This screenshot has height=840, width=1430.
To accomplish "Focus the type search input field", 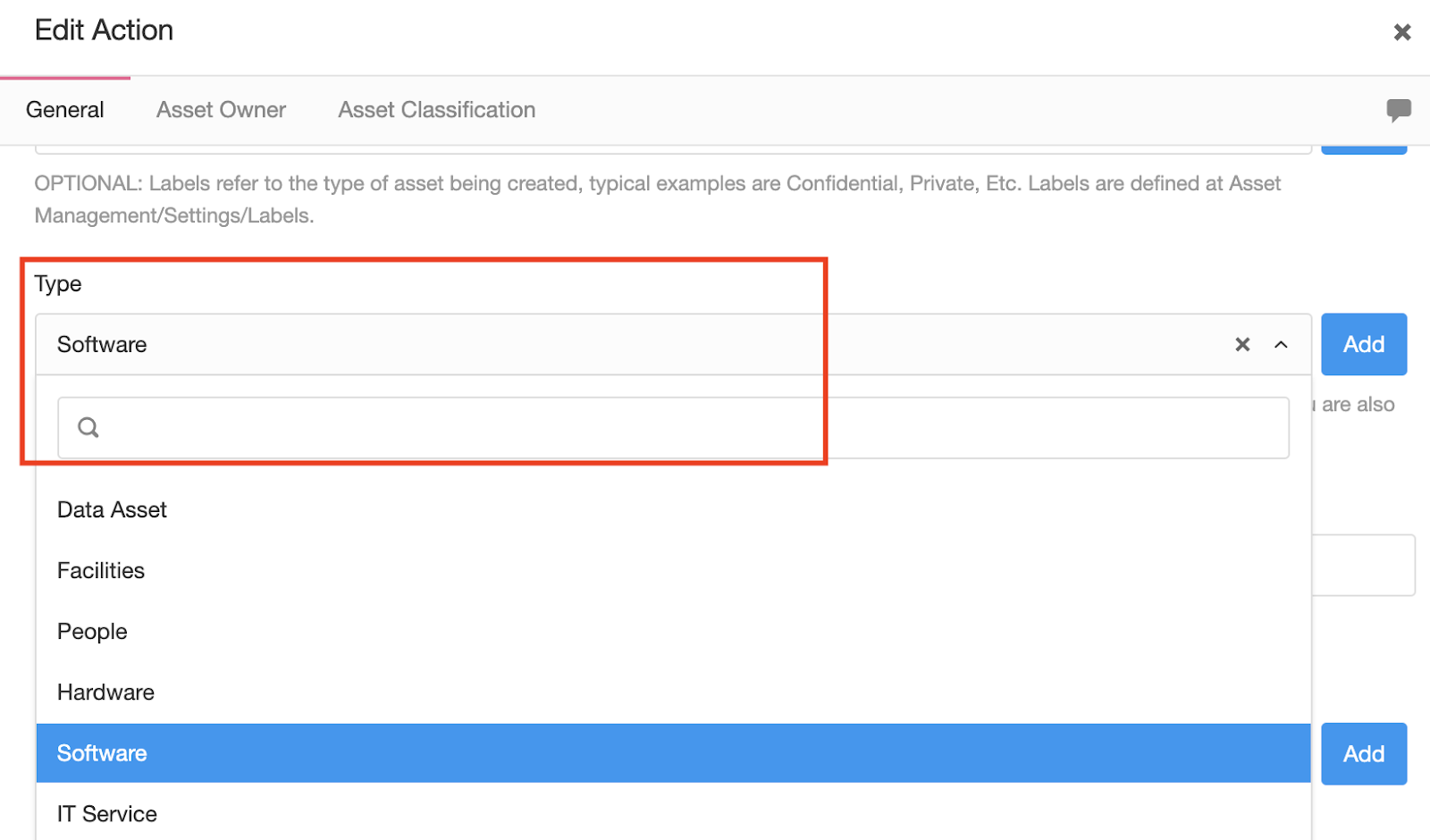I will (x=673, y=428).
